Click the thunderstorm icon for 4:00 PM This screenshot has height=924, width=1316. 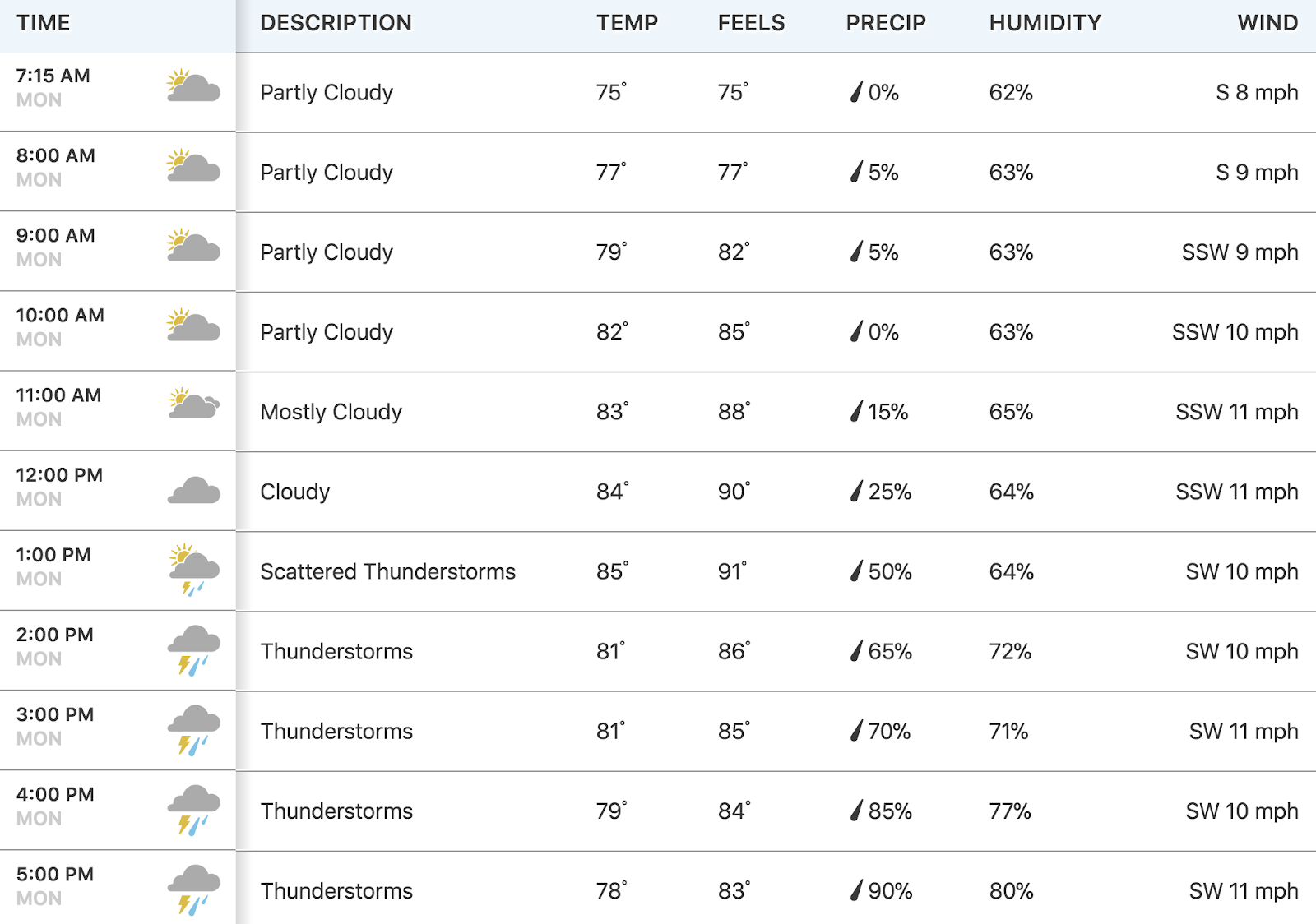(194, 810)
